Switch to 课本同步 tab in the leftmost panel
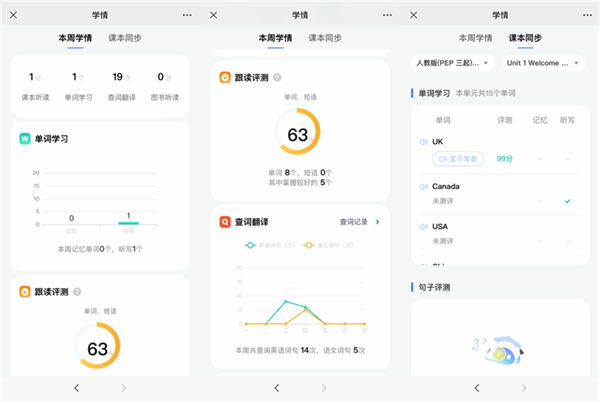Viewport: 600px width, 403px height. pos(125,38)
